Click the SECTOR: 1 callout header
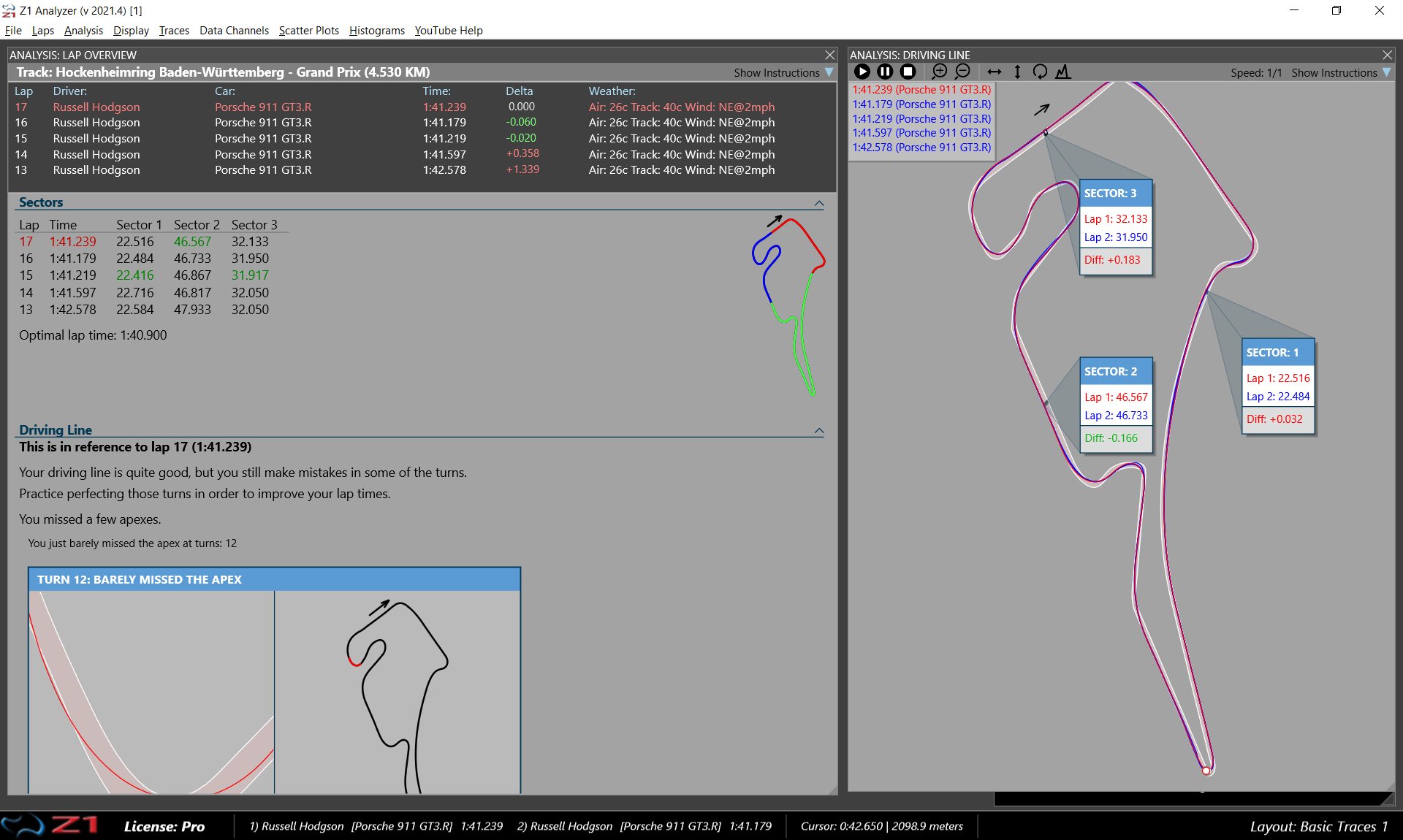 pos(1278,353)
